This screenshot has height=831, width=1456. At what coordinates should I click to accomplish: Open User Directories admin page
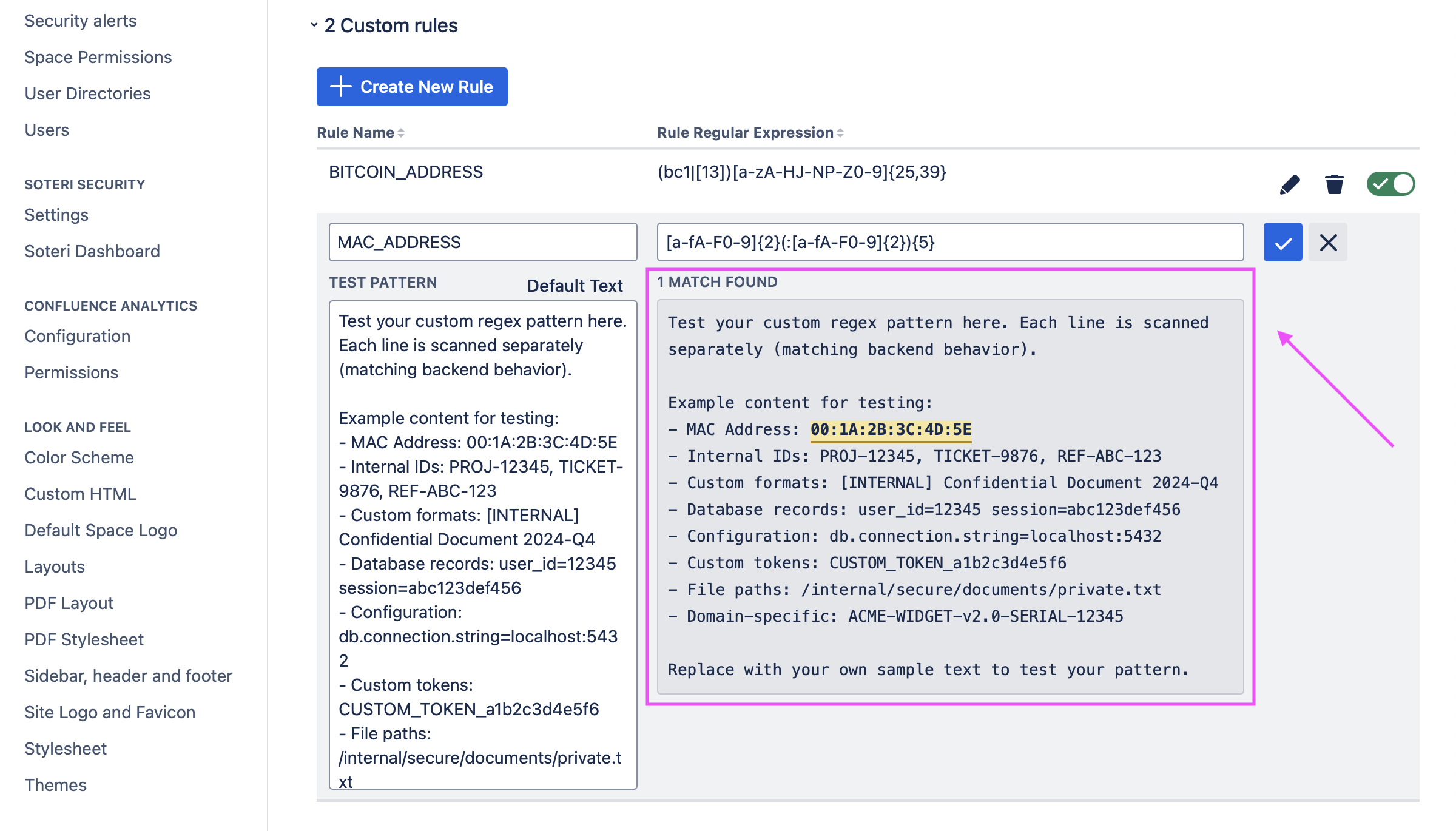pyautogui.click(x=87, y=93)
